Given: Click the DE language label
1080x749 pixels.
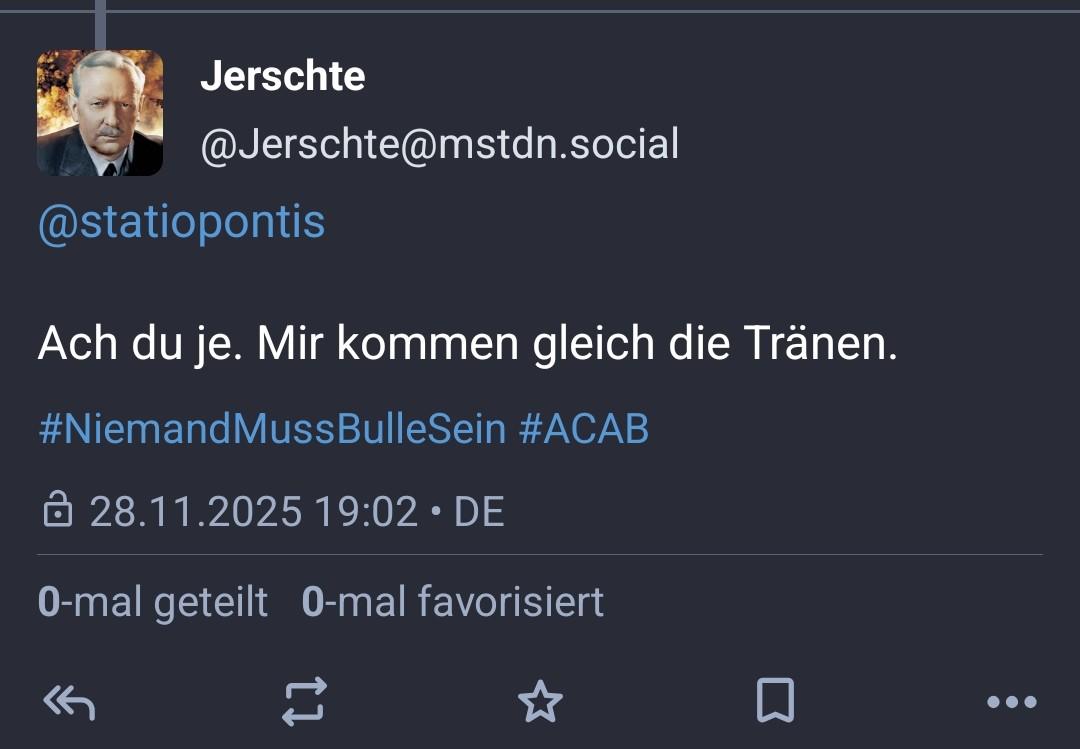Looking at the screenshot, I should [x=479, y=512].
